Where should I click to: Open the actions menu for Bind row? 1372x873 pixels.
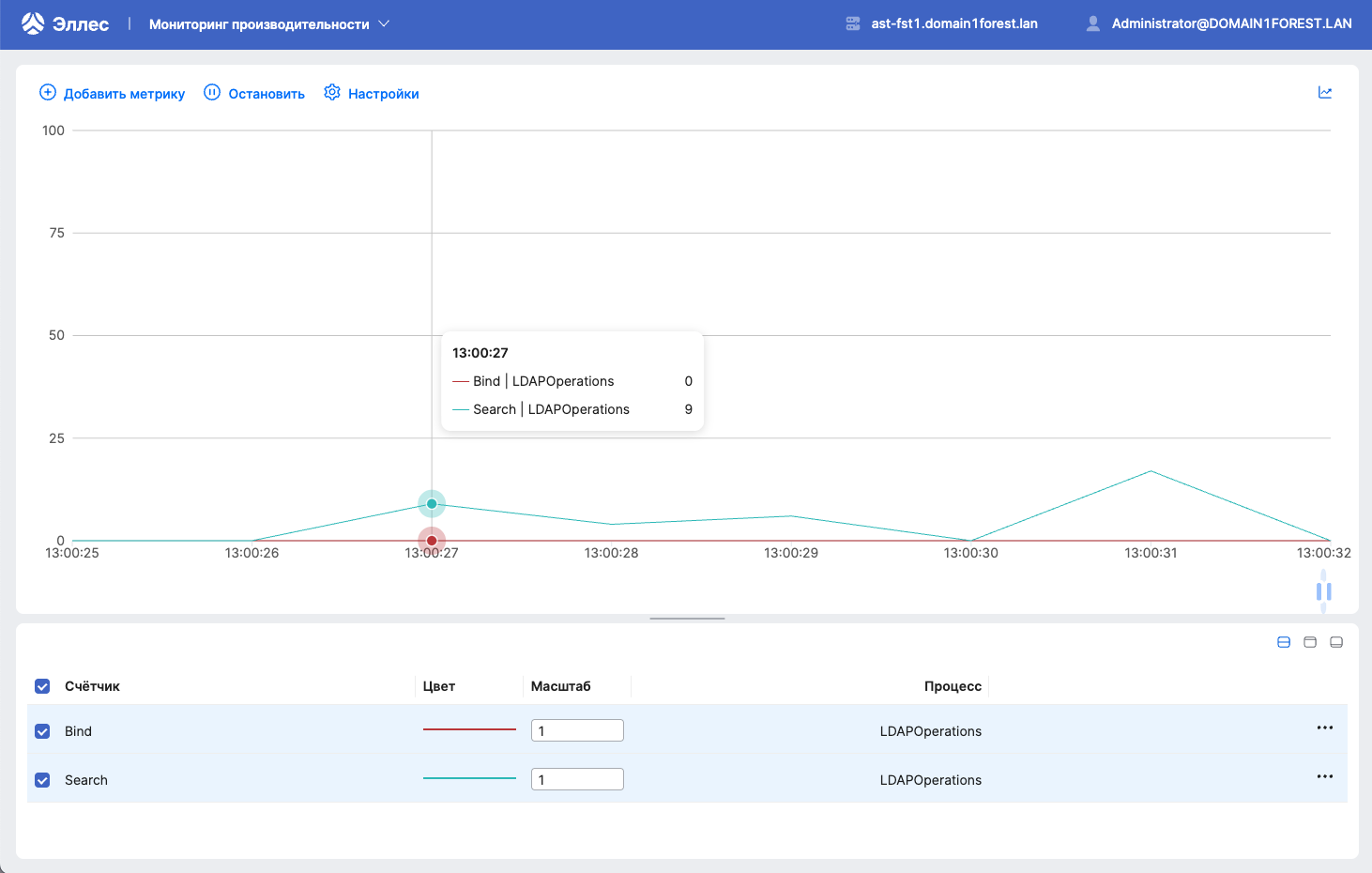coord(1324,727)
